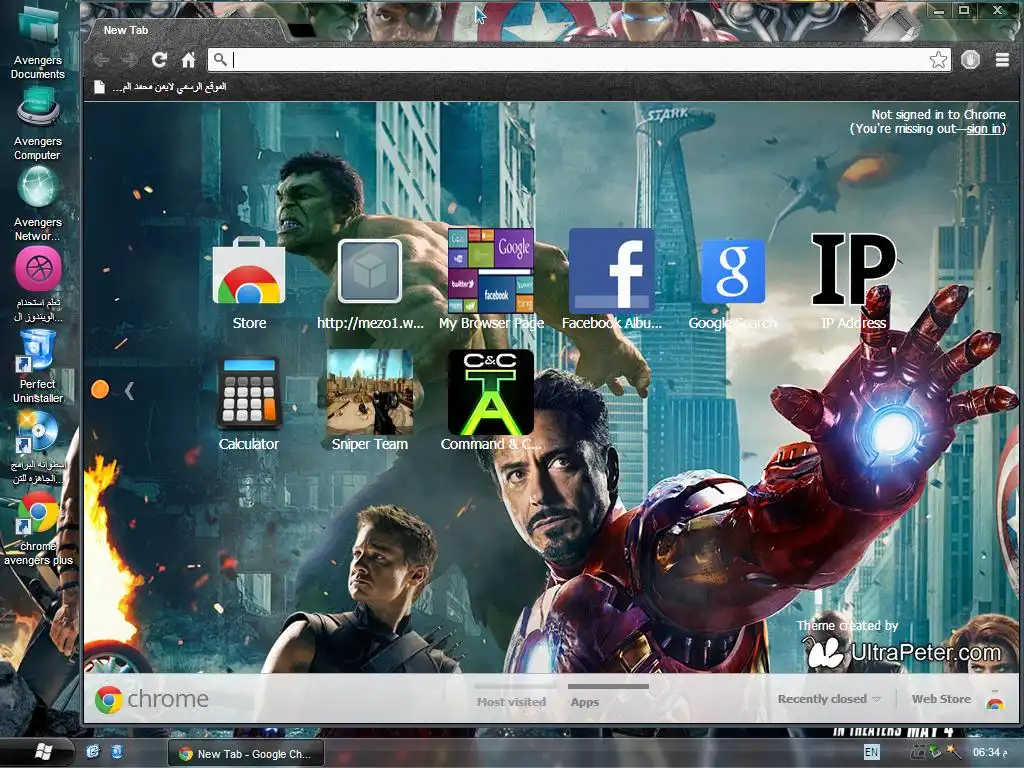Click the sign in link
Image resolution: width=1024 pixels, height=768 pixels.
click(x=984, y=129)
